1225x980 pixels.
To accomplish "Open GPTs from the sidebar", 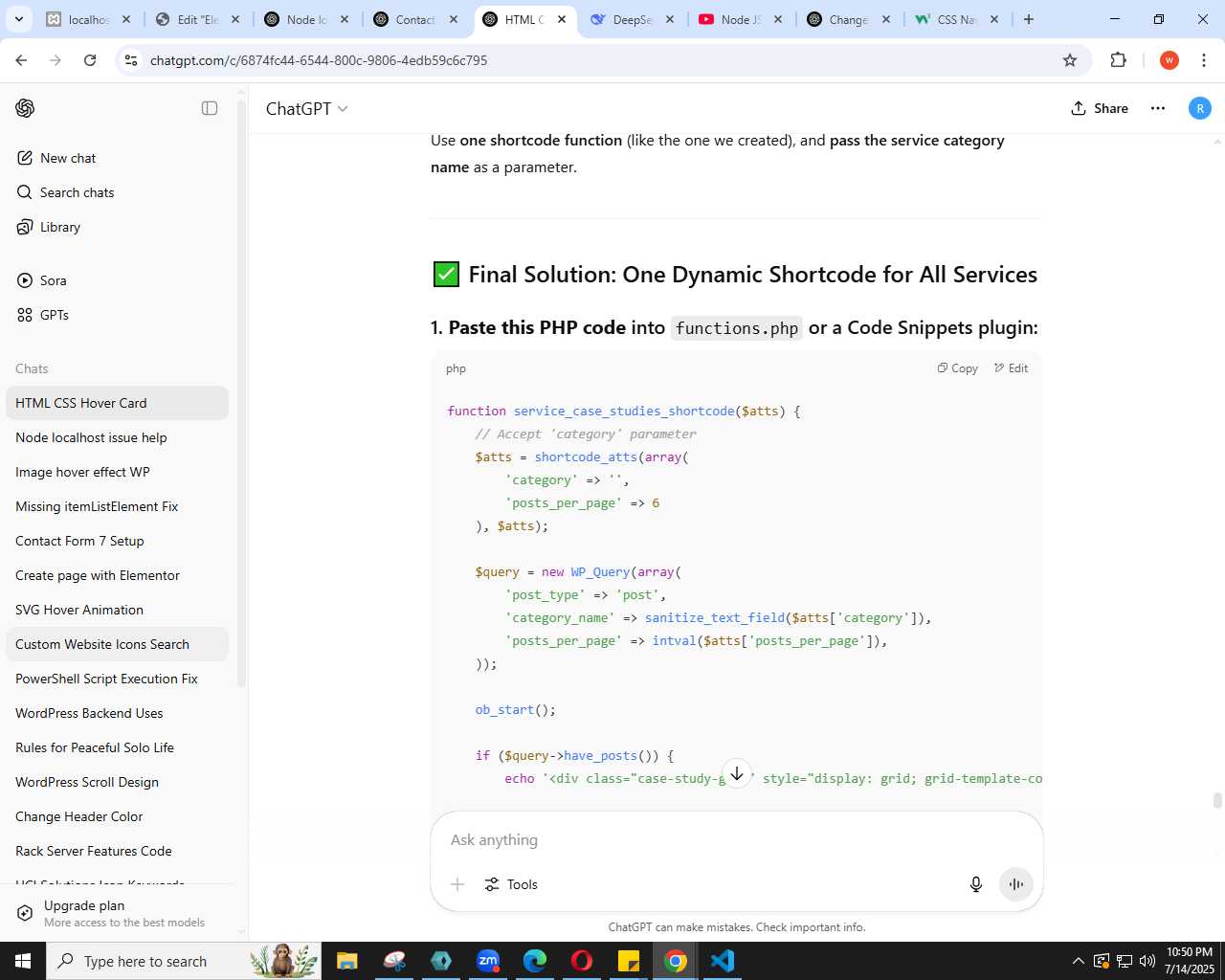I will [117, 315].
